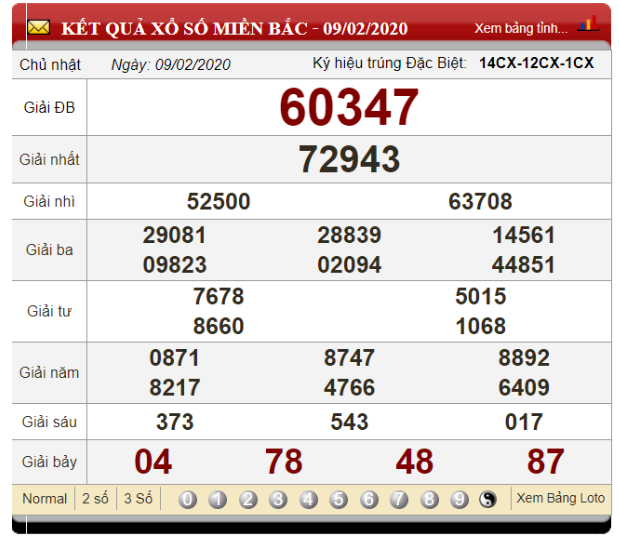Open Xem bảng tính link
This screenshot has height=542, width=619.
pos(520,28)
